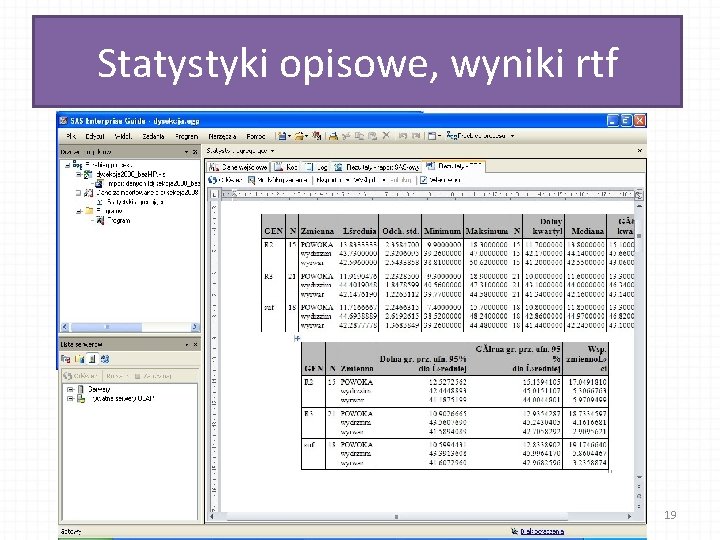Viewport: 720px width, 540px height.
Task: Open the Pomoc menu
Action: click(255, 136)
